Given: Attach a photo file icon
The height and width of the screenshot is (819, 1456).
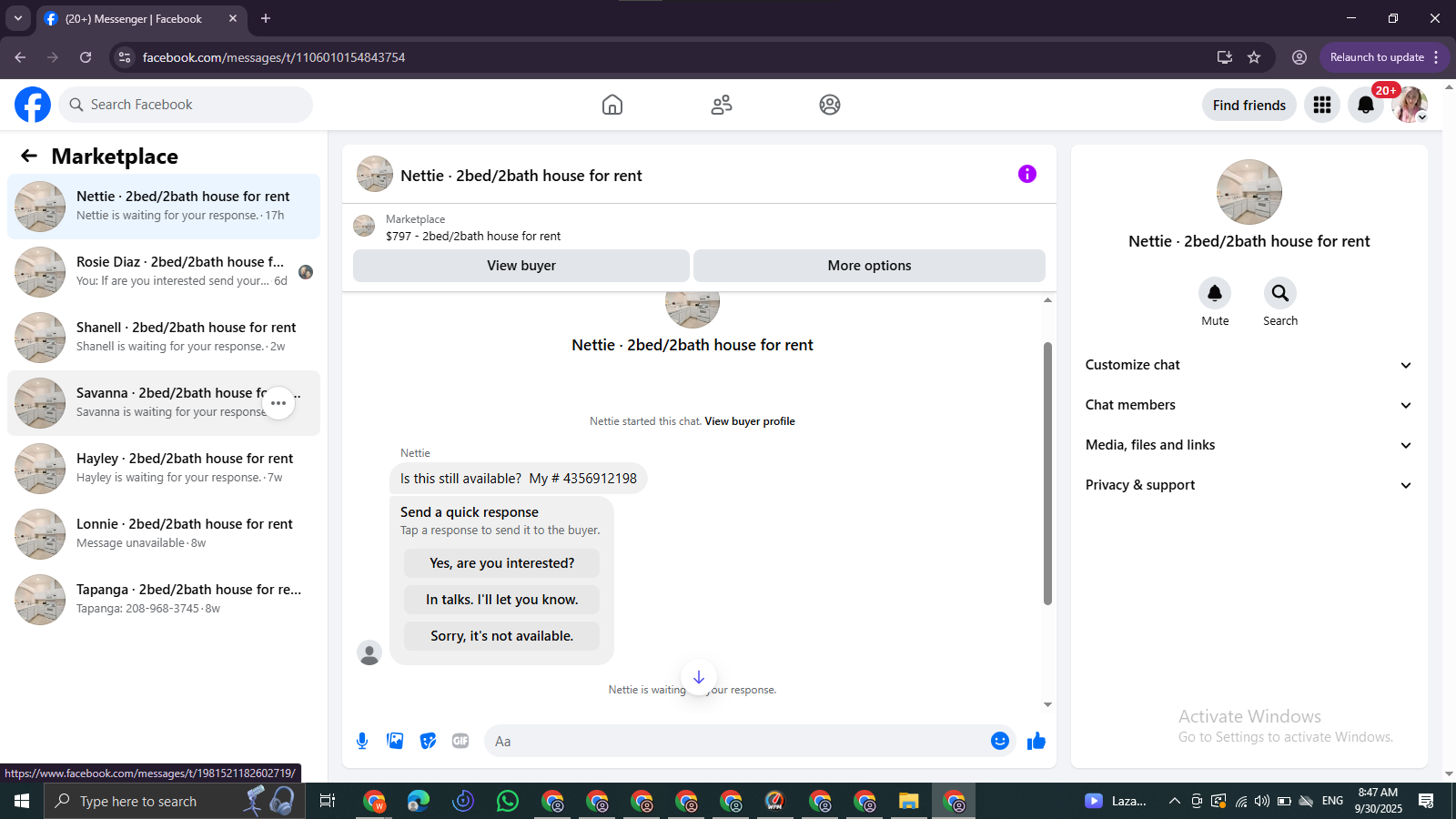Looking at the screenshot, I should point(395,741).
